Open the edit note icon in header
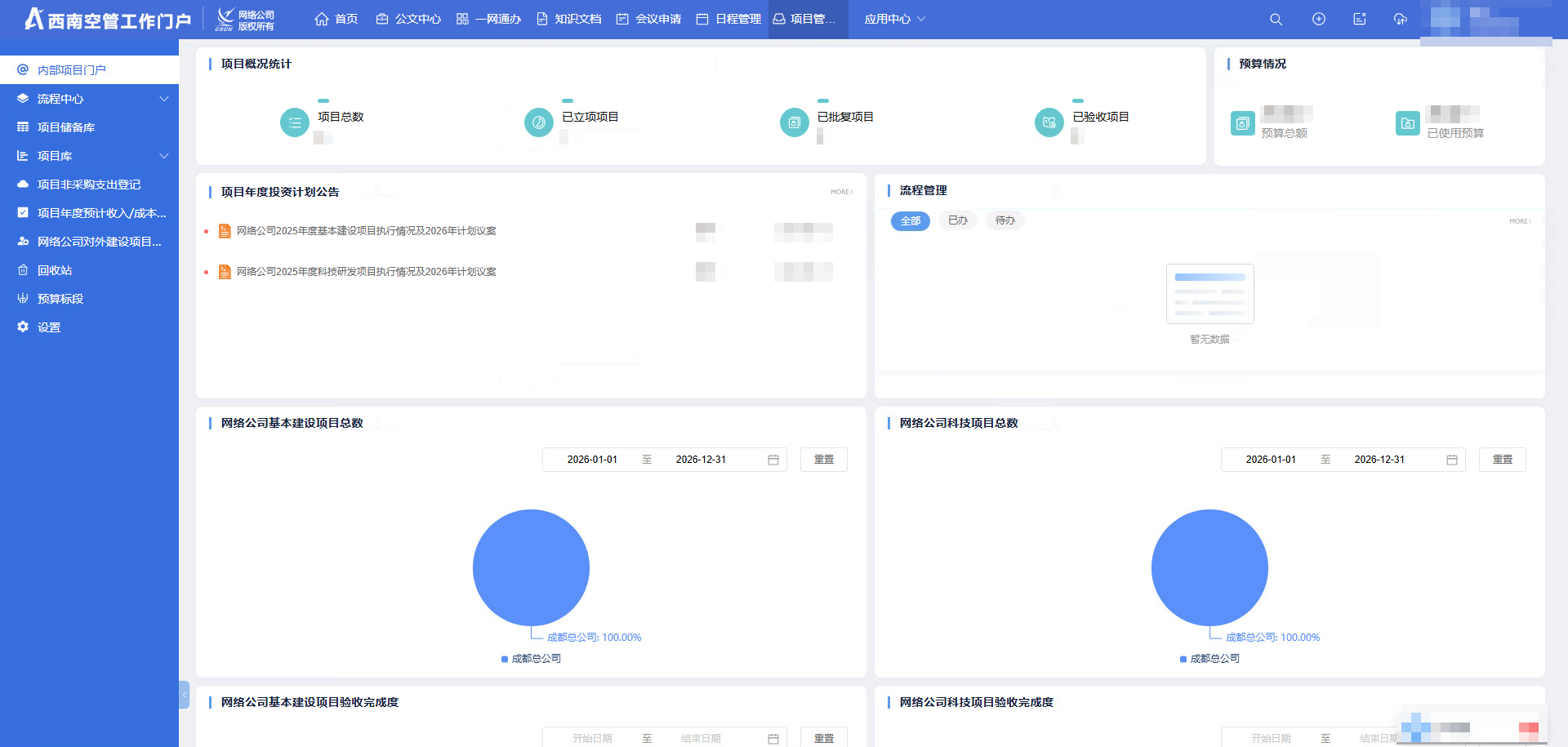Screen dimensions: 1568x747 pyautogui.click(x=1360, y=19)
